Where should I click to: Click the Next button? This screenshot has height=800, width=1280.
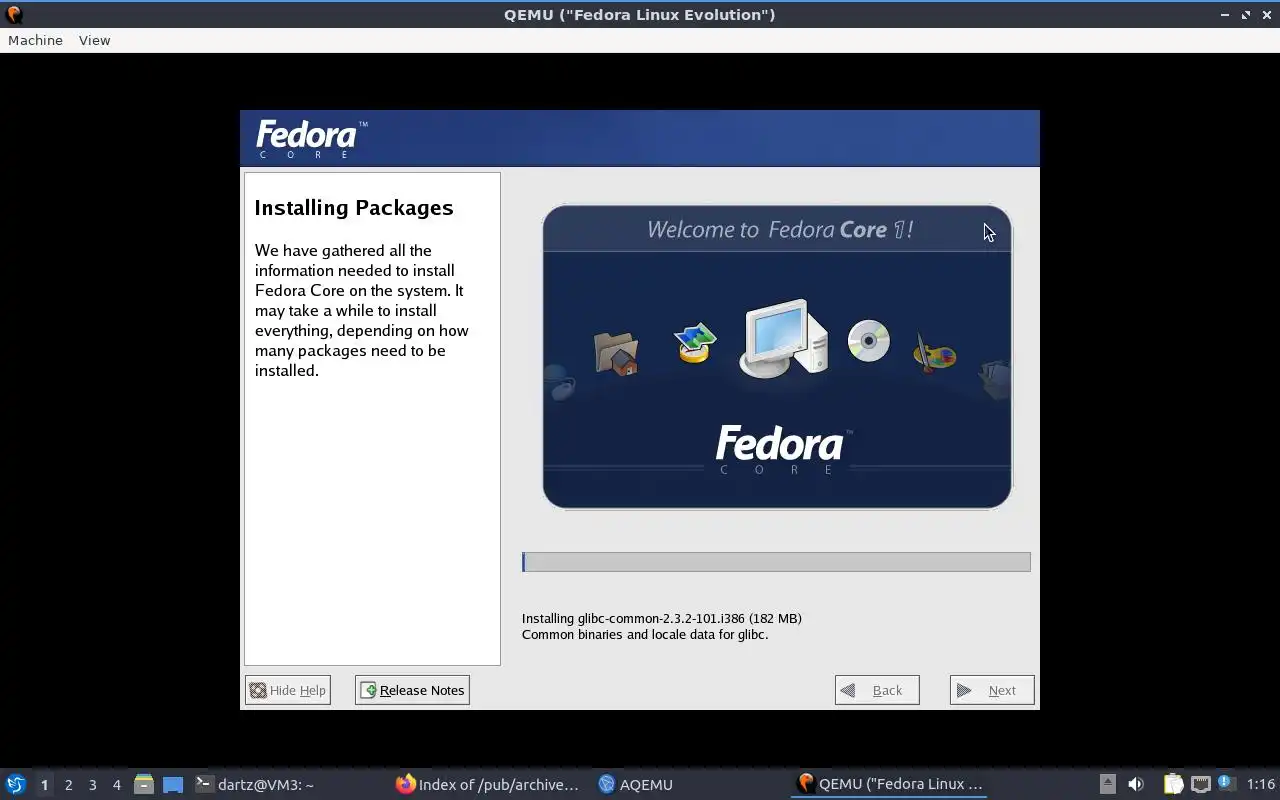coord(992,690)
